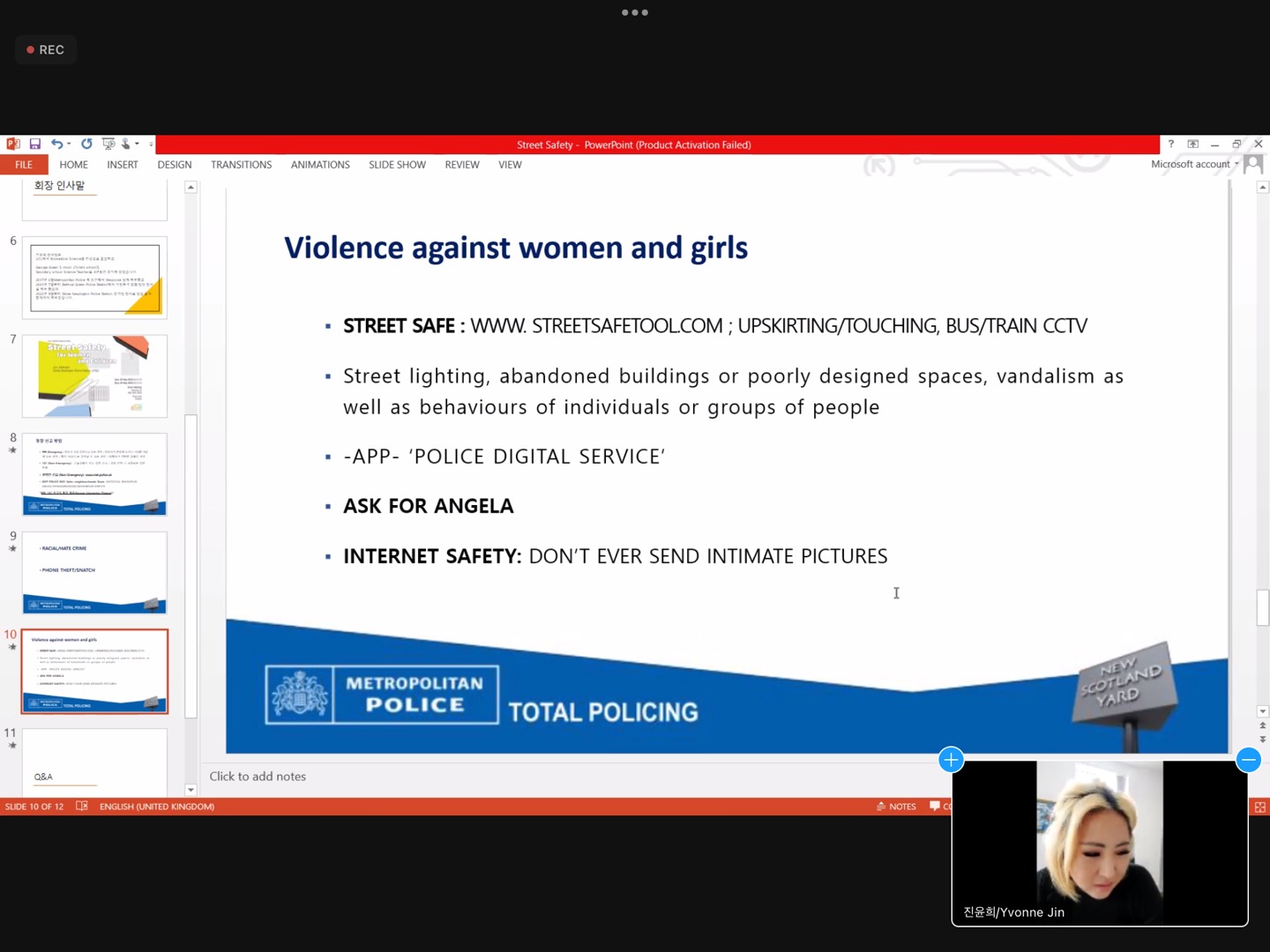
Task: Switch to the INSERT ribbon tab
Action: point(123,165)
